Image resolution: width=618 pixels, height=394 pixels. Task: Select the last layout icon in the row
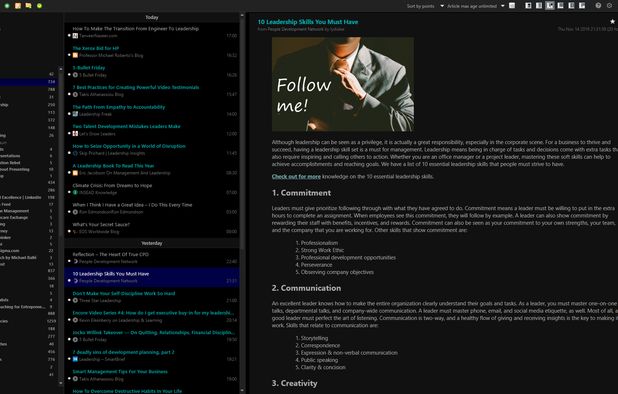point(582,6)
